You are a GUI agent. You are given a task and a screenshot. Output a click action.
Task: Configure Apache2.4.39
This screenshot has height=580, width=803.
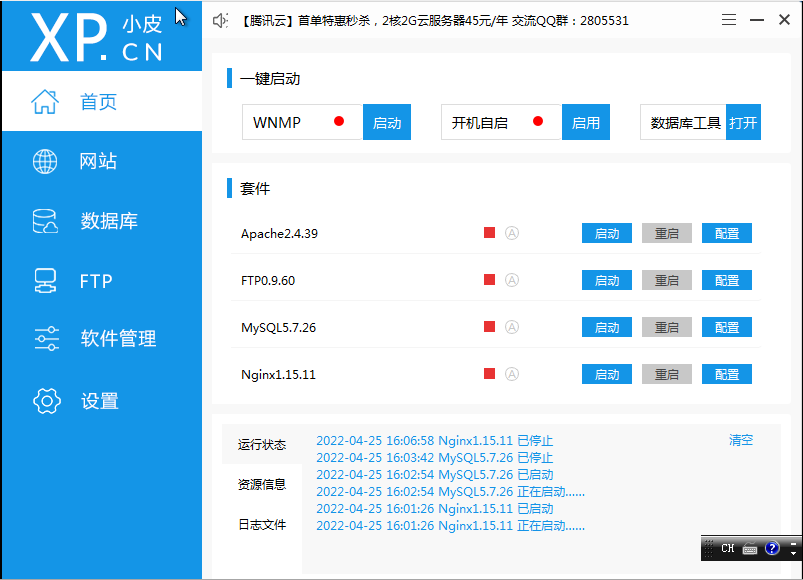(727, 233)
